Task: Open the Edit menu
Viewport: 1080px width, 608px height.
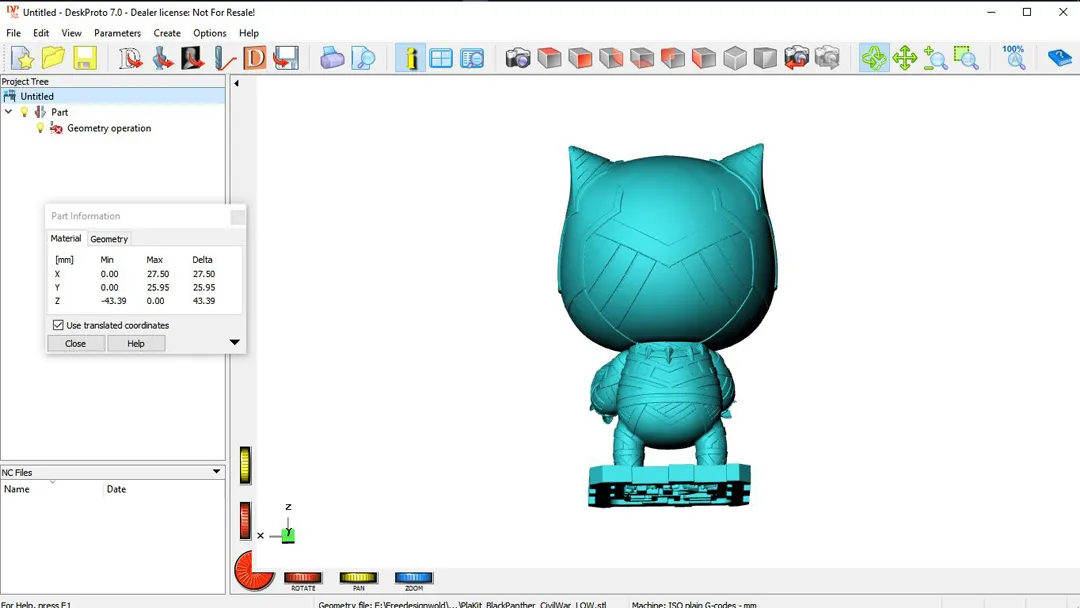Action: tap(41, 33)
